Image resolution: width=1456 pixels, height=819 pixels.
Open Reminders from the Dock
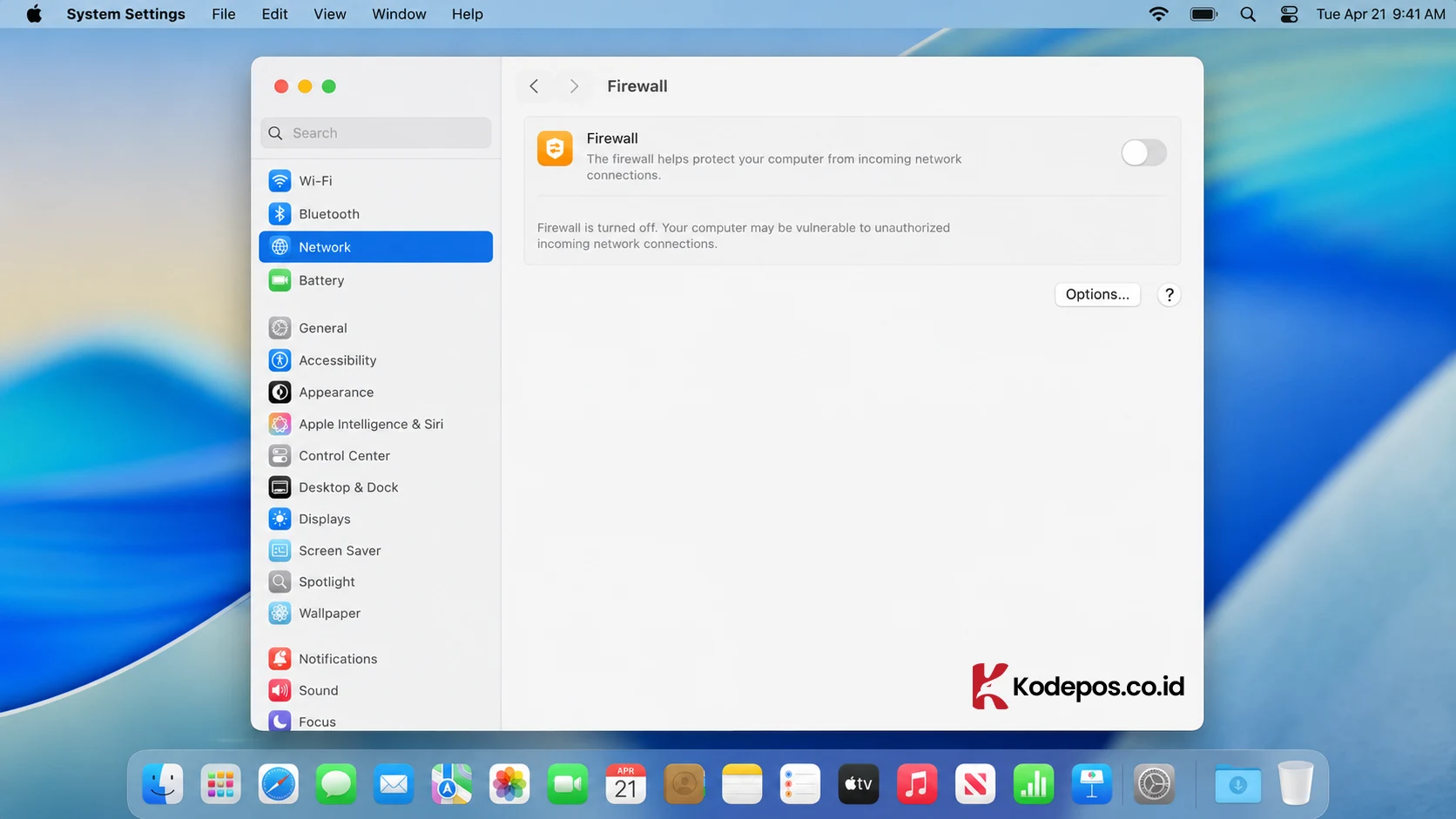pyautogui.click(x=800, y=784)
